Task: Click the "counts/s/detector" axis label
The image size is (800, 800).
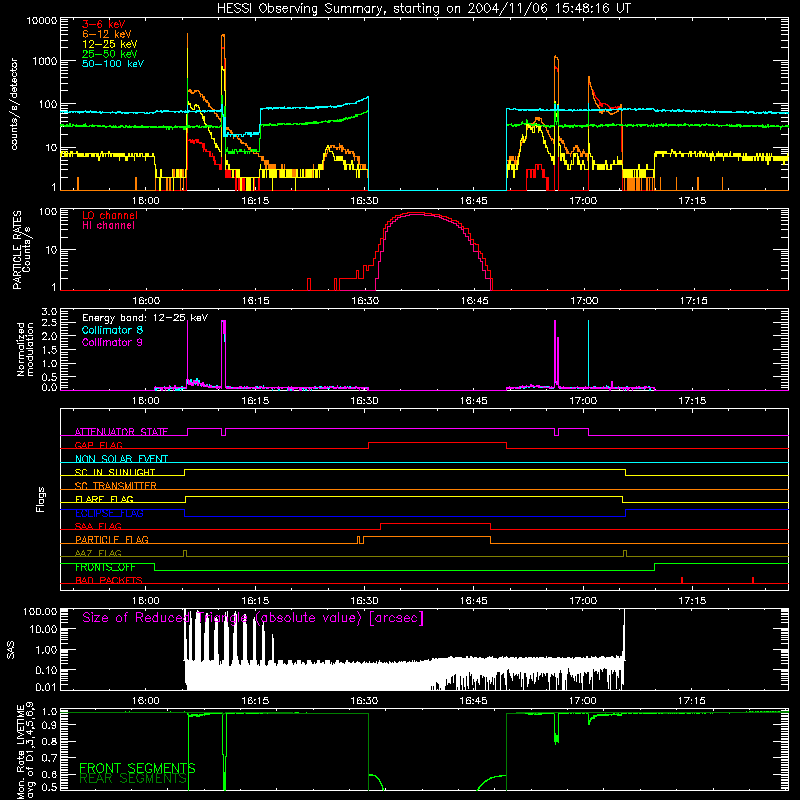Action: [x=14, y=104]
